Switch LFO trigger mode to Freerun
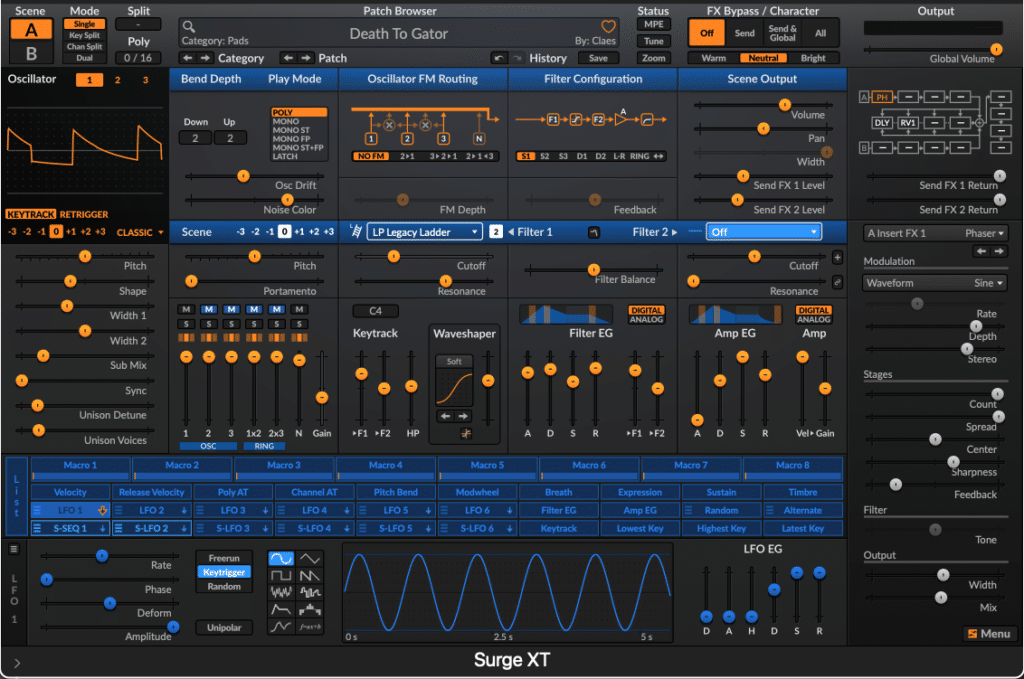Screen dimensions: 1024x679 pos(222,559)
